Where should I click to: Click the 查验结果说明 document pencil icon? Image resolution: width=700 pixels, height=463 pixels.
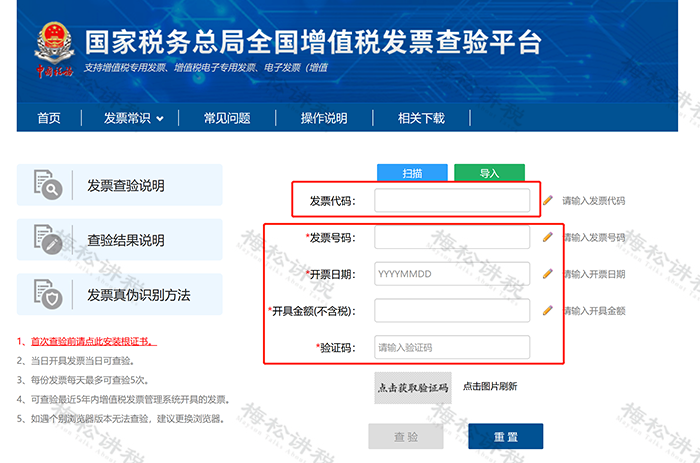point(48,239)
